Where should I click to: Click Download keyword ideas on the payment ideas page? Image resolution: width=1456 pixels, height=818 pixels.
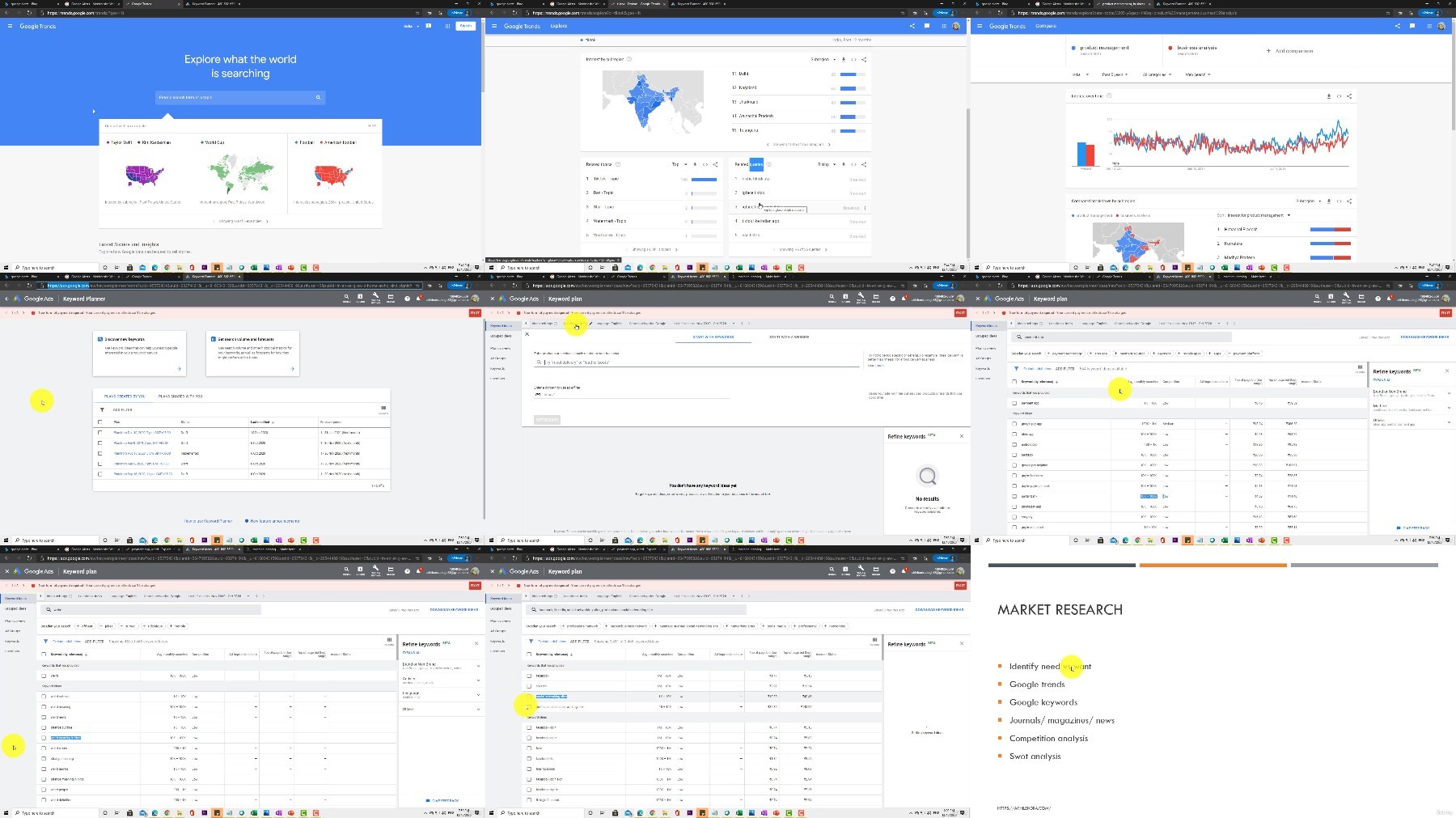[1424, 337]
